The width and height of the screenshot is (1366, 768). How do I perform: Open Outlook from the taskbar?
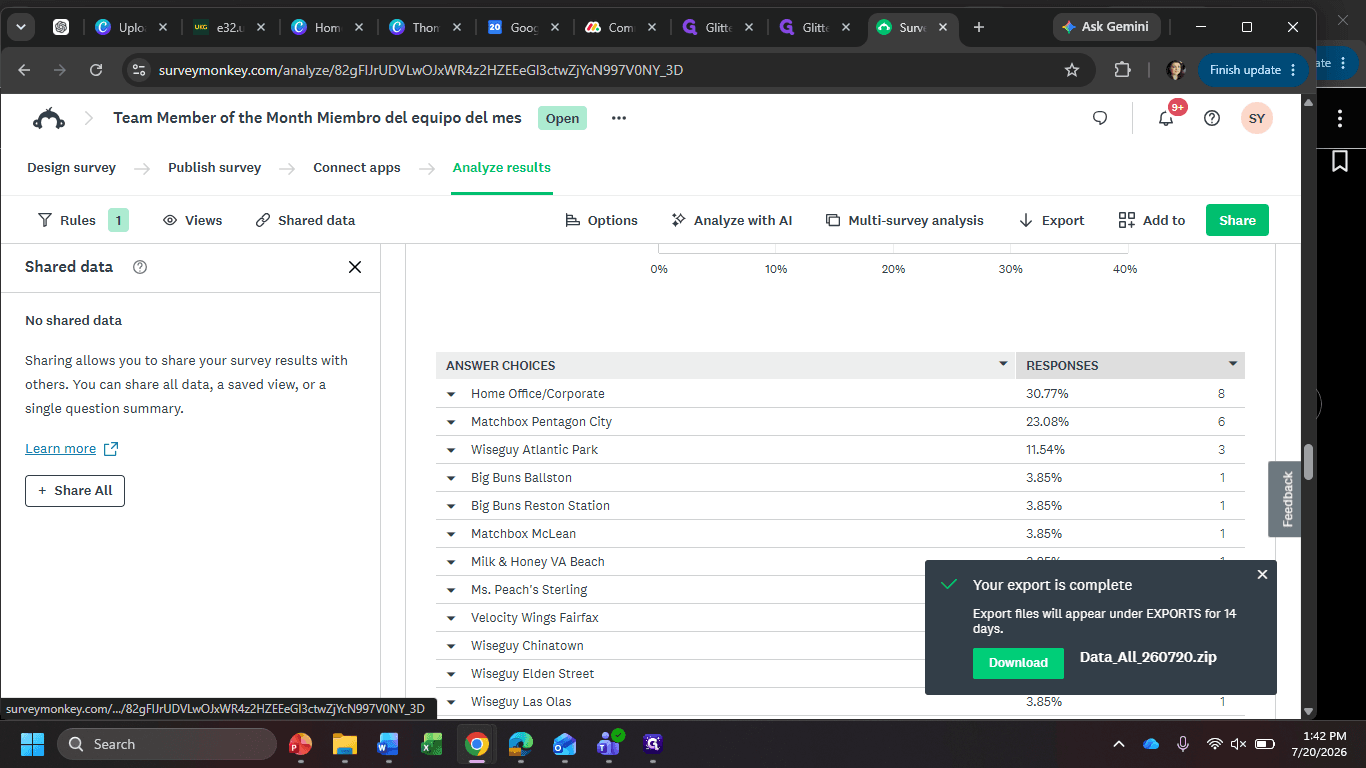pyautogui.click(x=565, y=744)
